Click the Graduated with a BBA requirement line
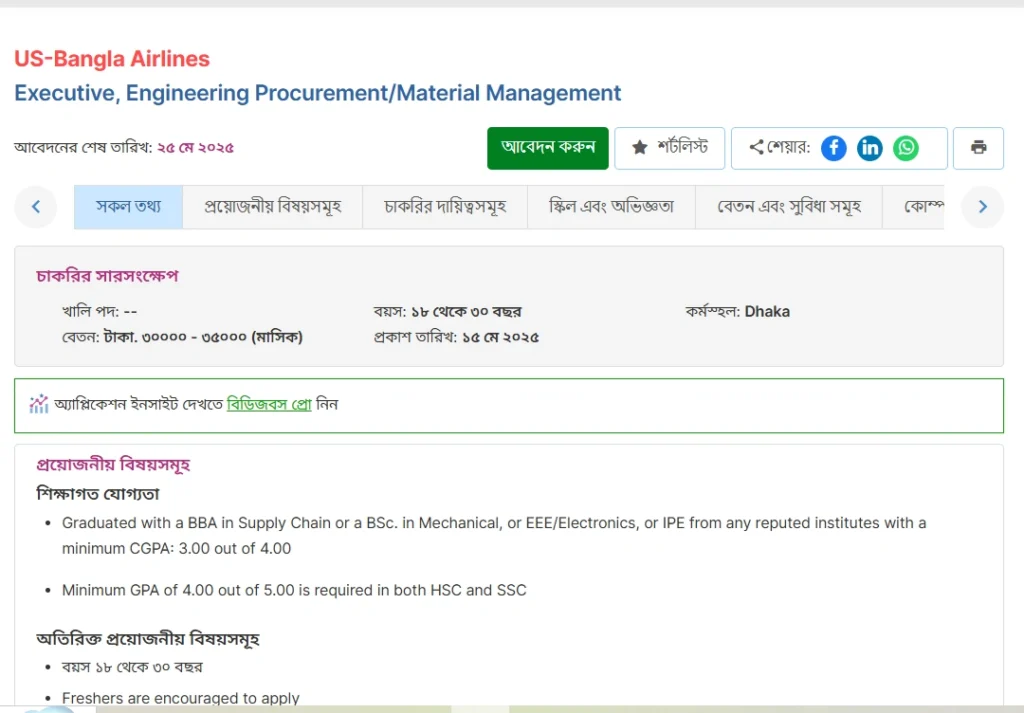Viewport: 1024px width, 713px height. (x=494, y=535)
